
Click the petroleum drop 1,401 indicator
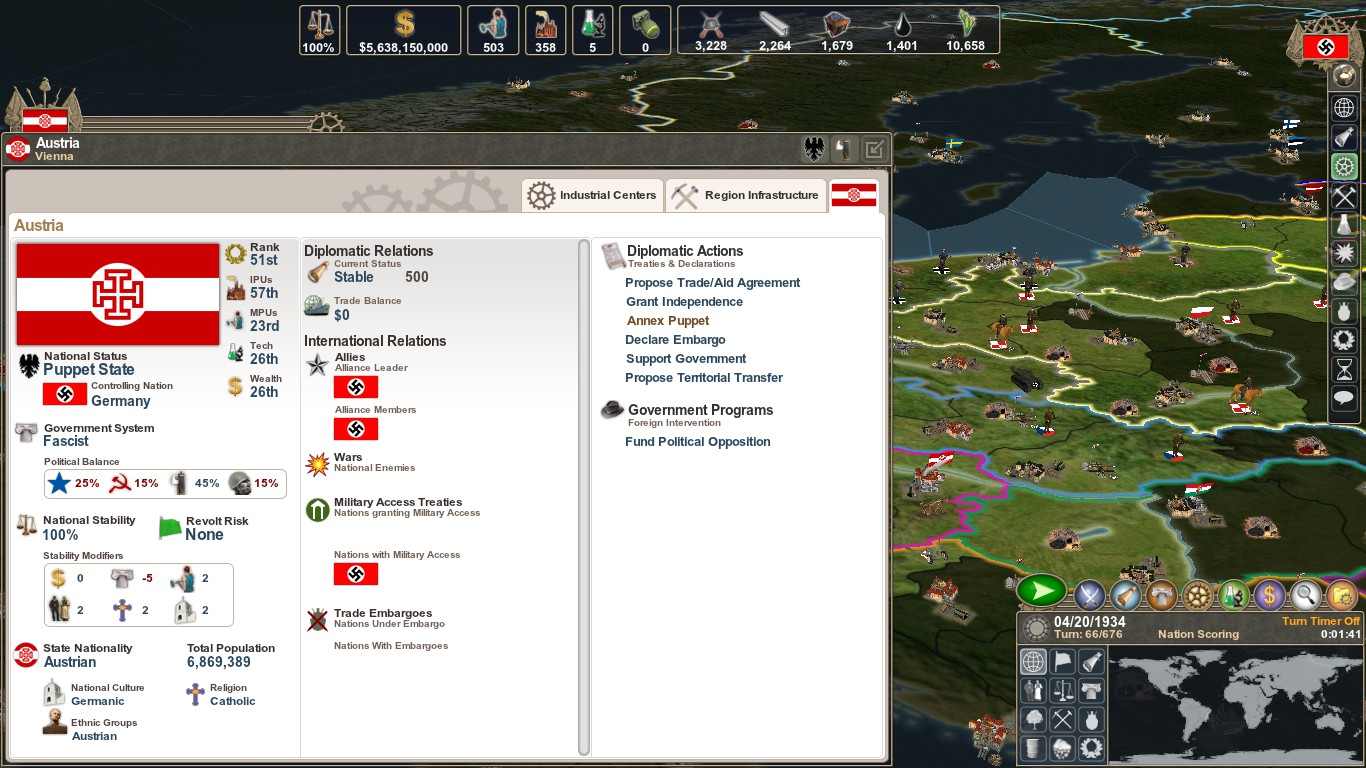(902, 30)
